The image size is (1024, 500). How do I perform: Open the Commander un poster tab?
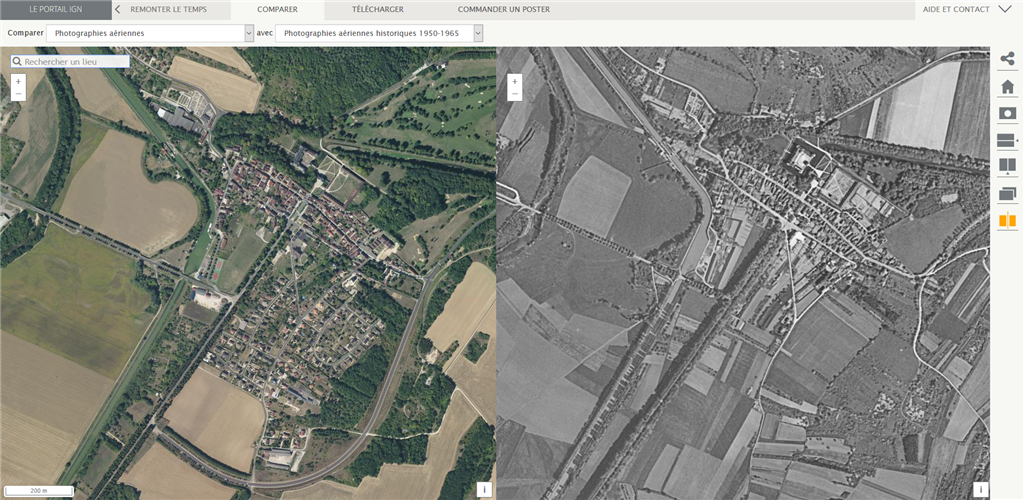tap(504, 10)
